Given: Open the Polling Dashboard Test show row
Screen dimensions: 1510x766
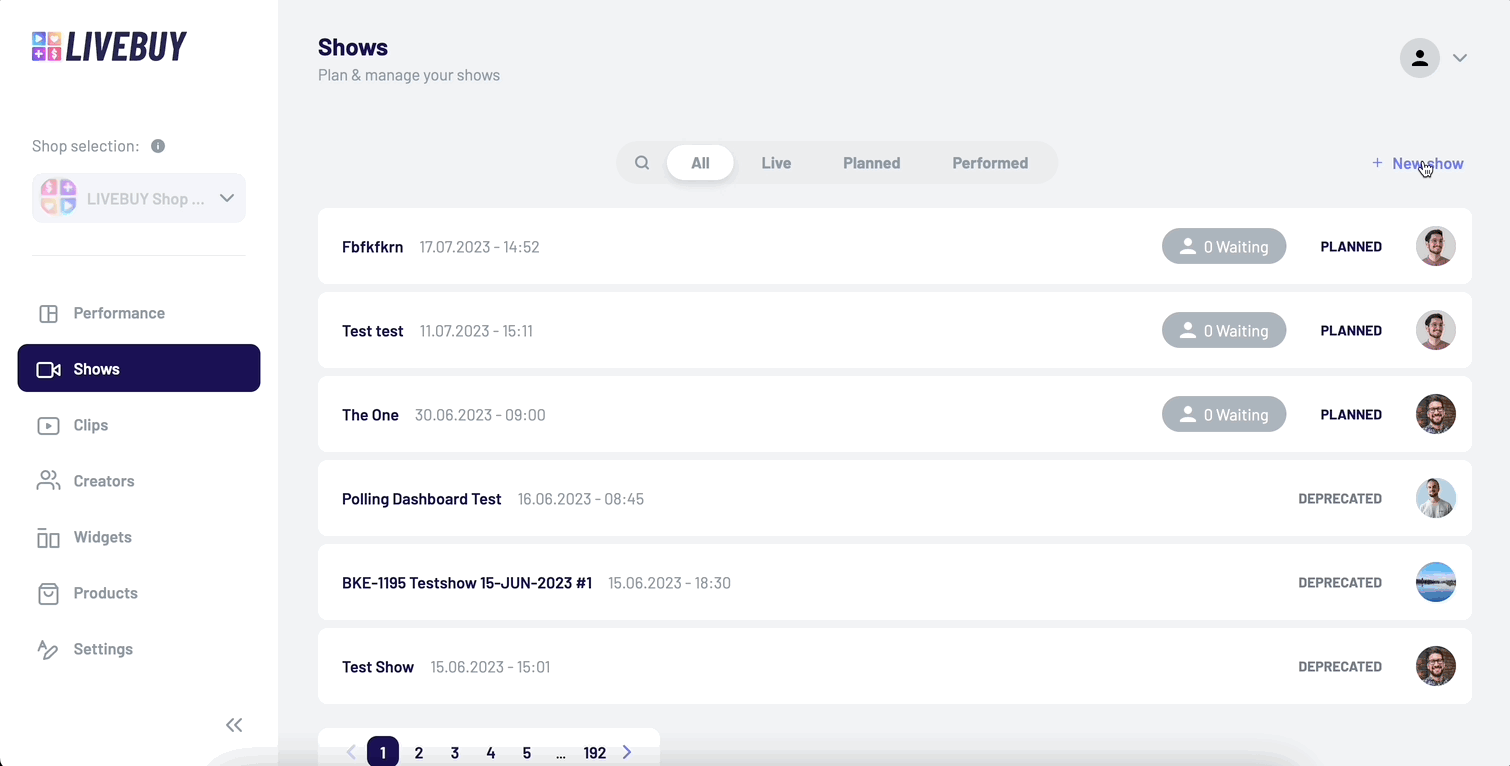Looking at the screenshot, I should 421,498.
